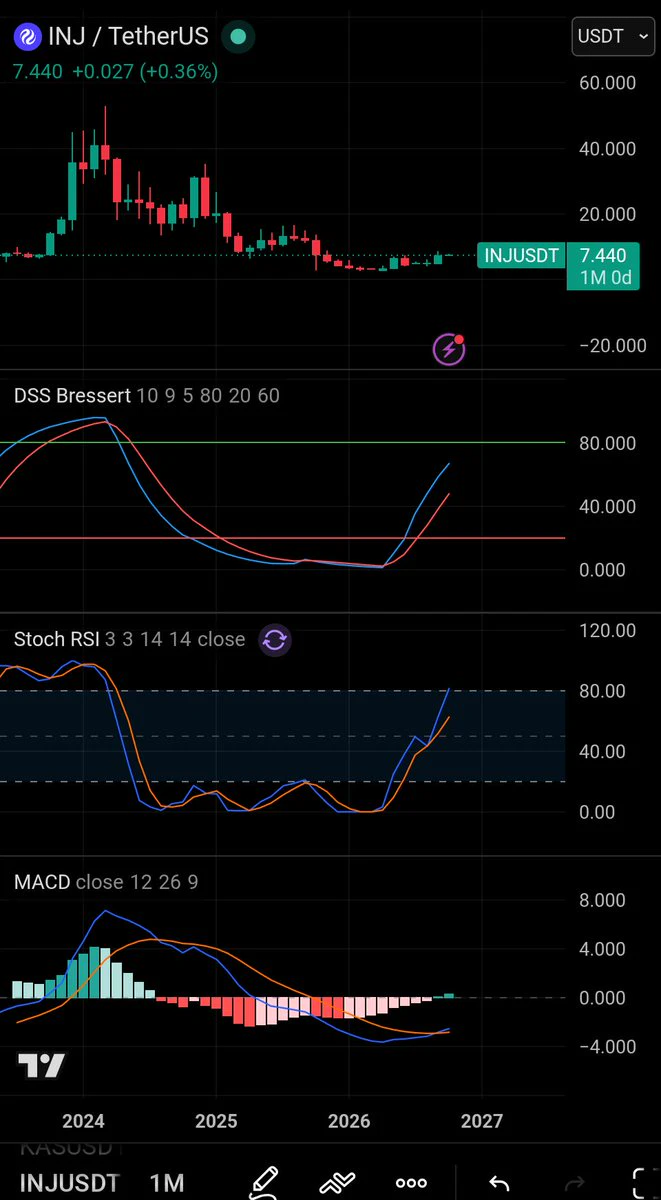
Task: Open the INJUSDT symbol search
Action: click(x=69, y=1183)
